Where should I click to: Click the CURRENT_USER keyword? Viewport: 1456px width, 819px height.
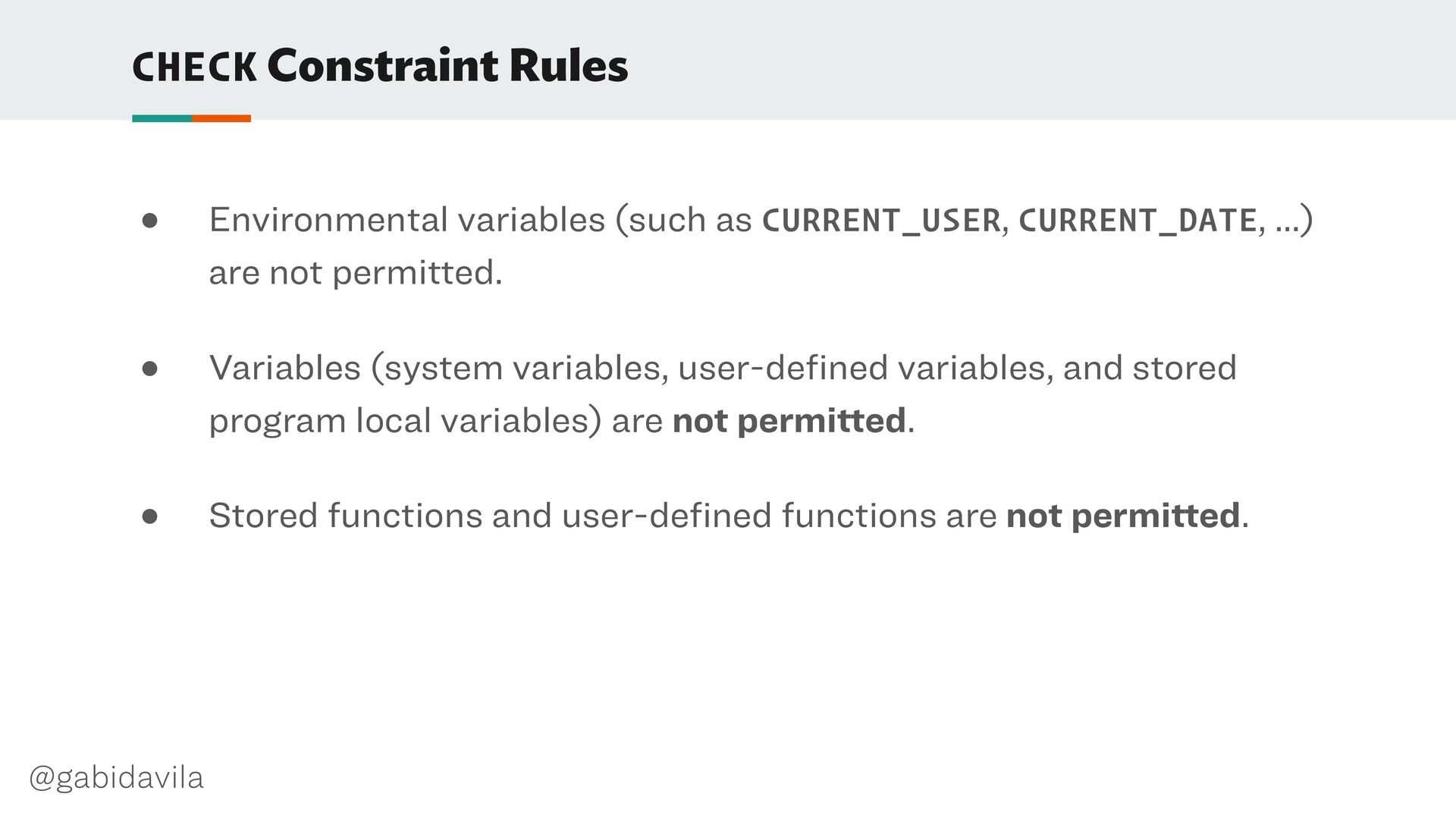pyautogui.click(x=881, y=221)
